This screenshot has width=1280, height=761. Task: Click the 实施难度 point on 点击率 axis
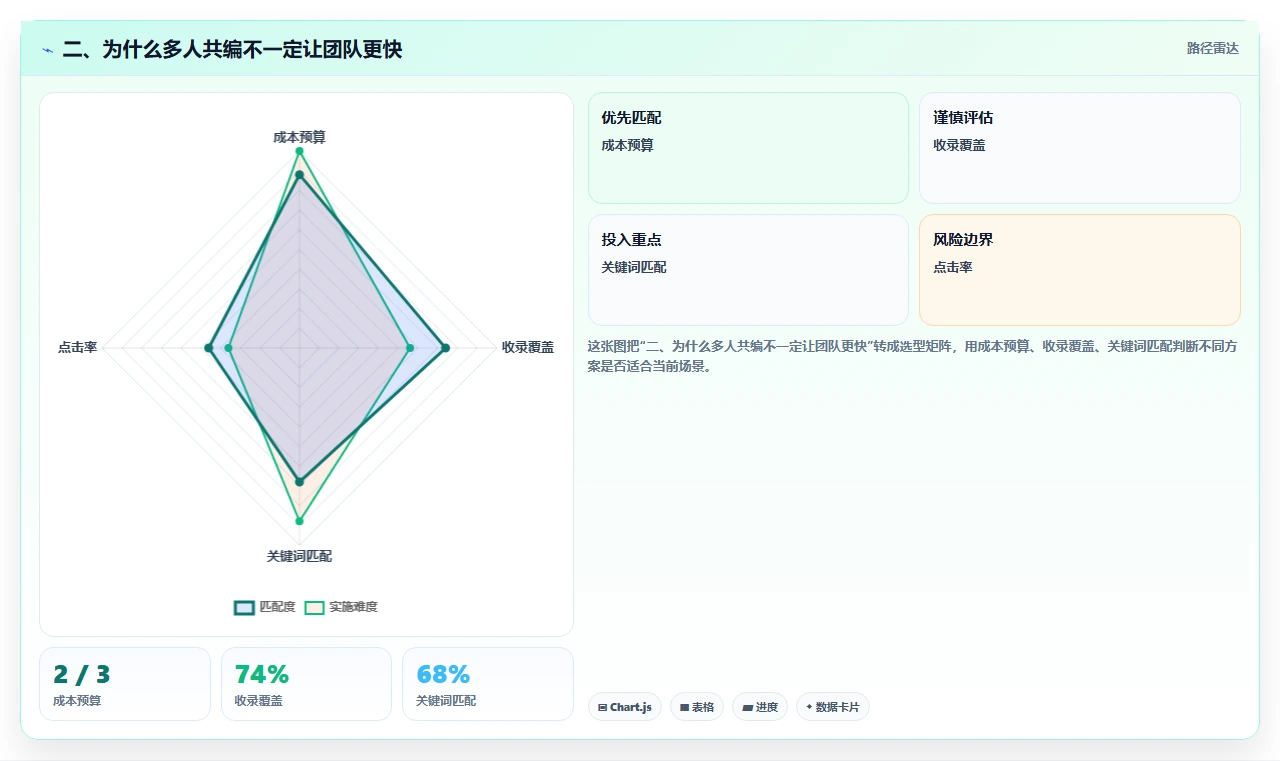(229, 348)
